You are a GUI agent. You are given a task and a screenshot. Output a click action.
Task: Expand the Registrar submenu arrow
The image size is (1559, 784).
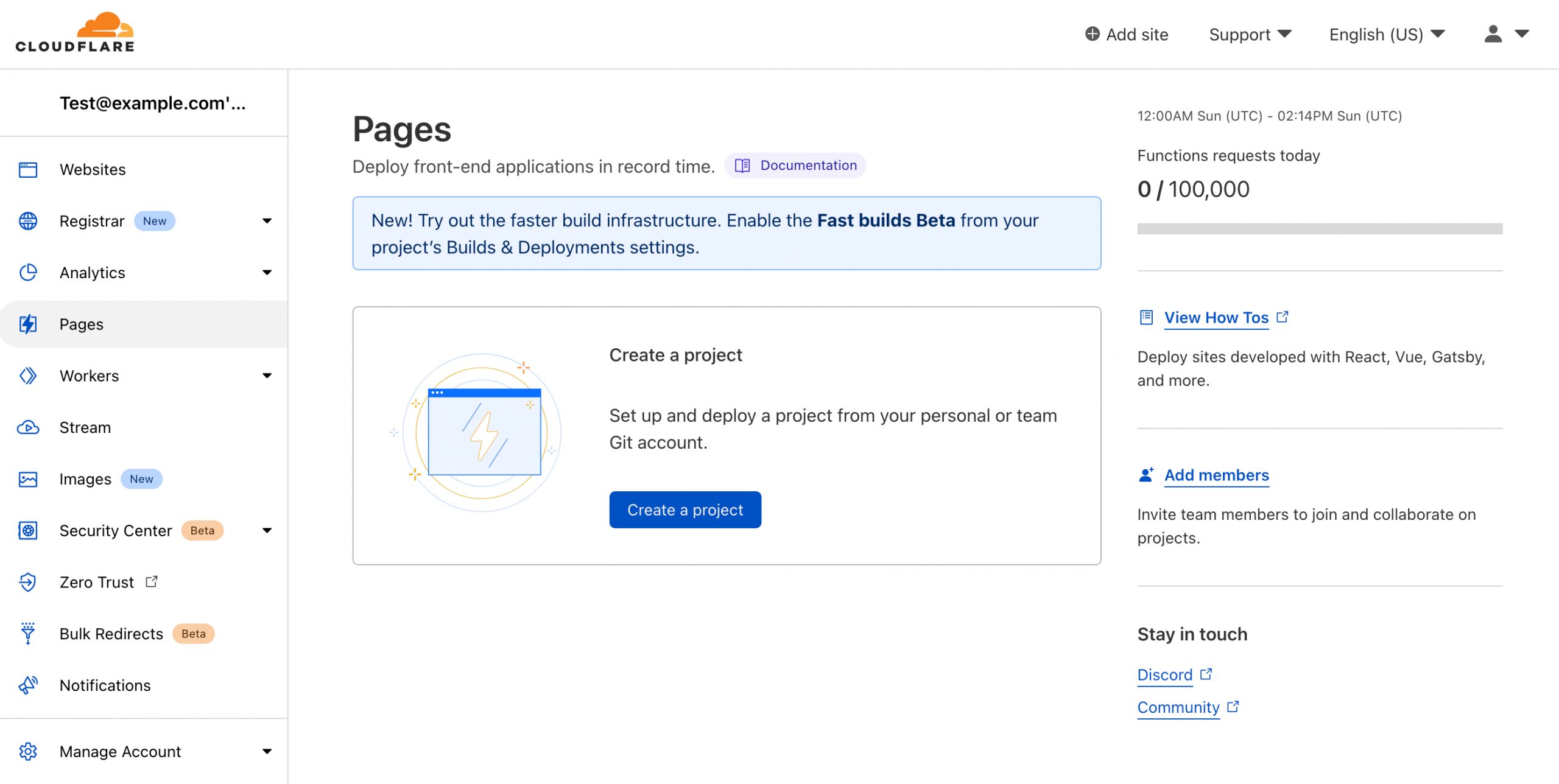click(x=267, y=221)
